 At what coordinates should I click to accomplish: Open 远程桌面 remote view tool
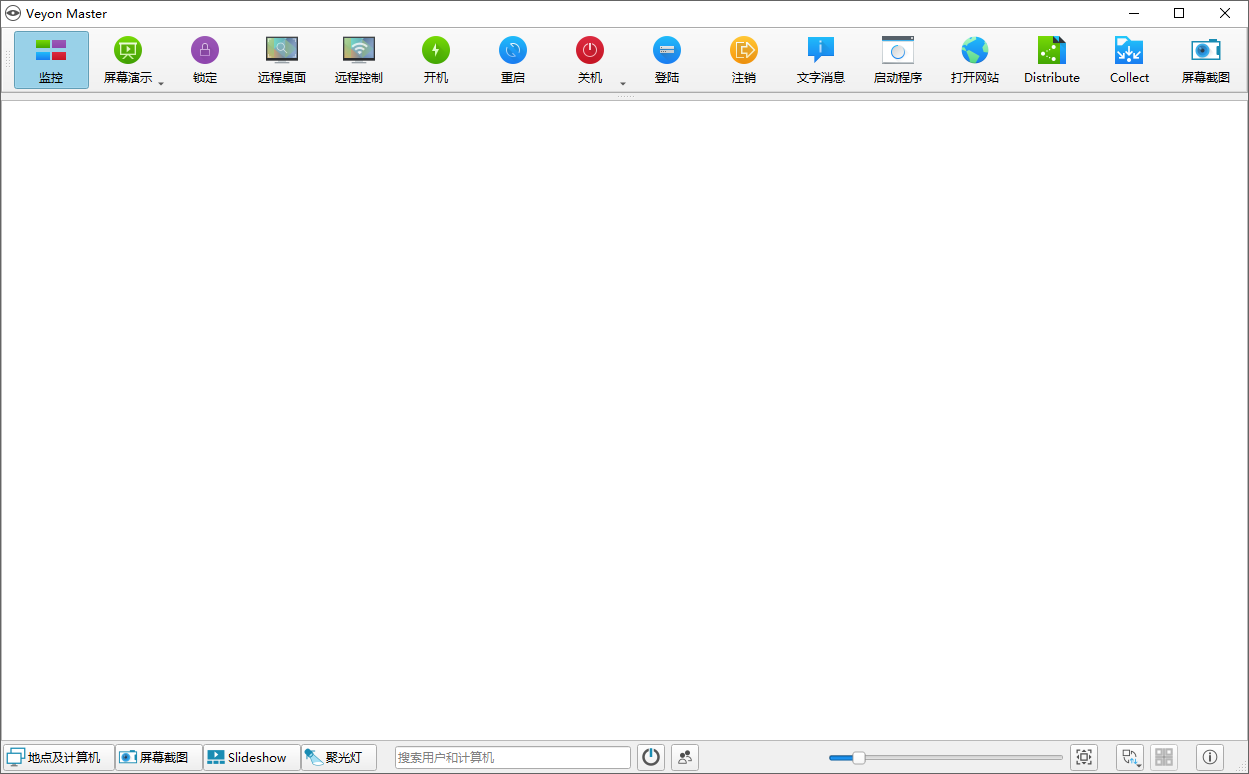[x=282, y=60]
